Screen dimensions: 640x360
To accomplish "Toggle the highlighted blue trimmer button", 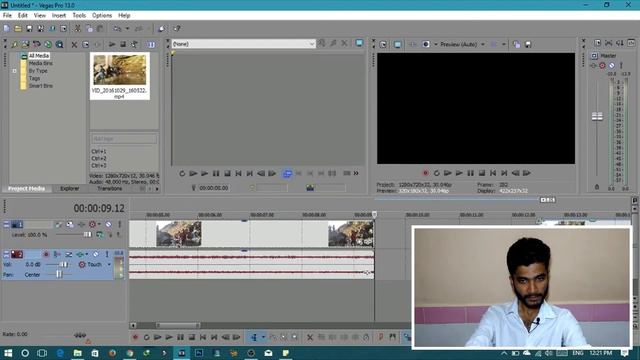I will coord(287,173).
